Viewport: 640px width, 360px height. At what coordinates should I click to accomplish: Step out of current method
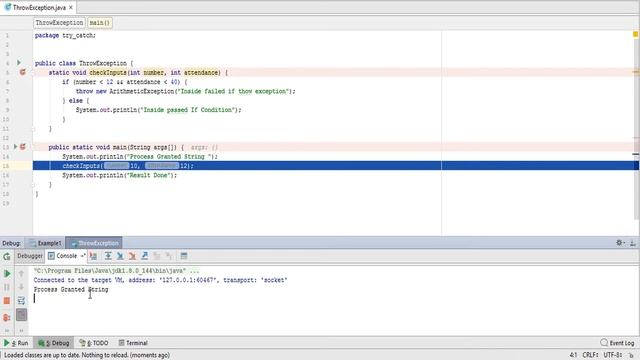coord(144,256)
